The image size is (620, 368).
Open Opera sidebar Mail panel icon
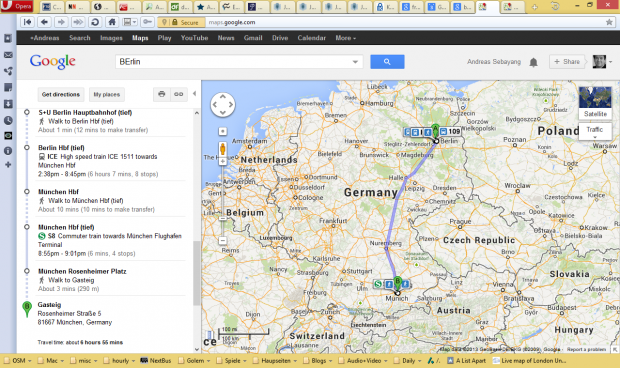(x=8, y=55)
